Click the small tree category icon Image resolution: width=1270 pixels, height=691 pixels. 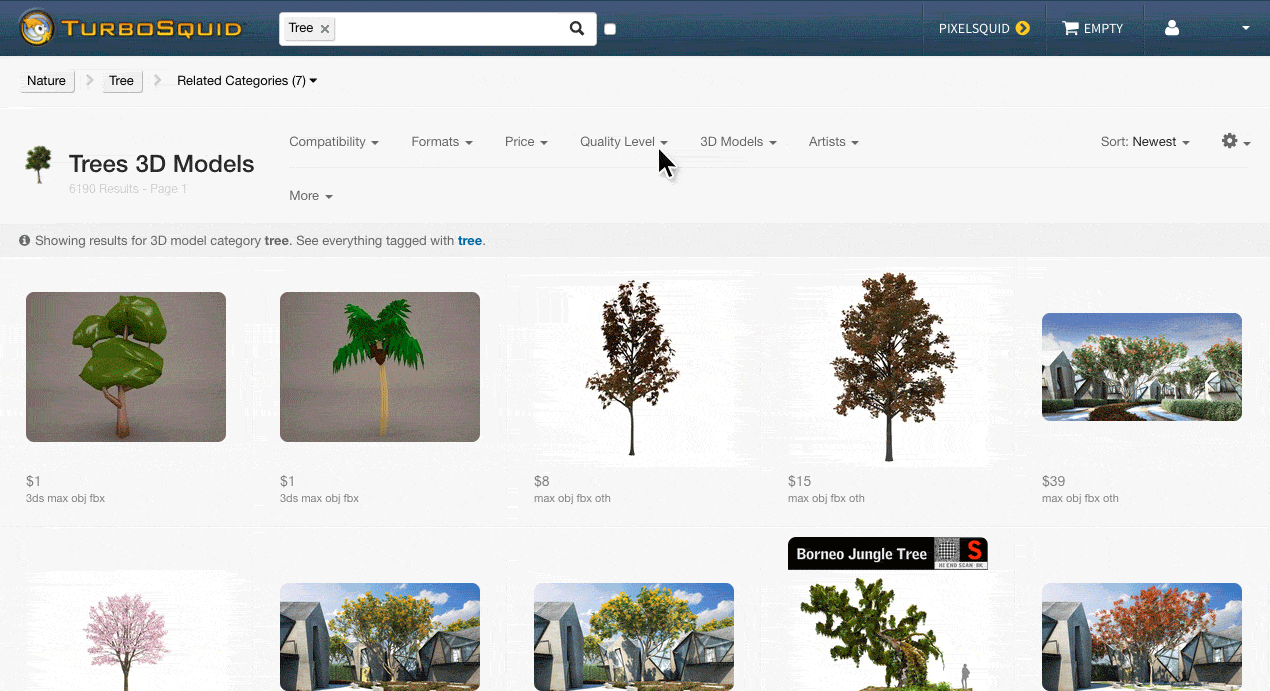[x=39, y=164]
